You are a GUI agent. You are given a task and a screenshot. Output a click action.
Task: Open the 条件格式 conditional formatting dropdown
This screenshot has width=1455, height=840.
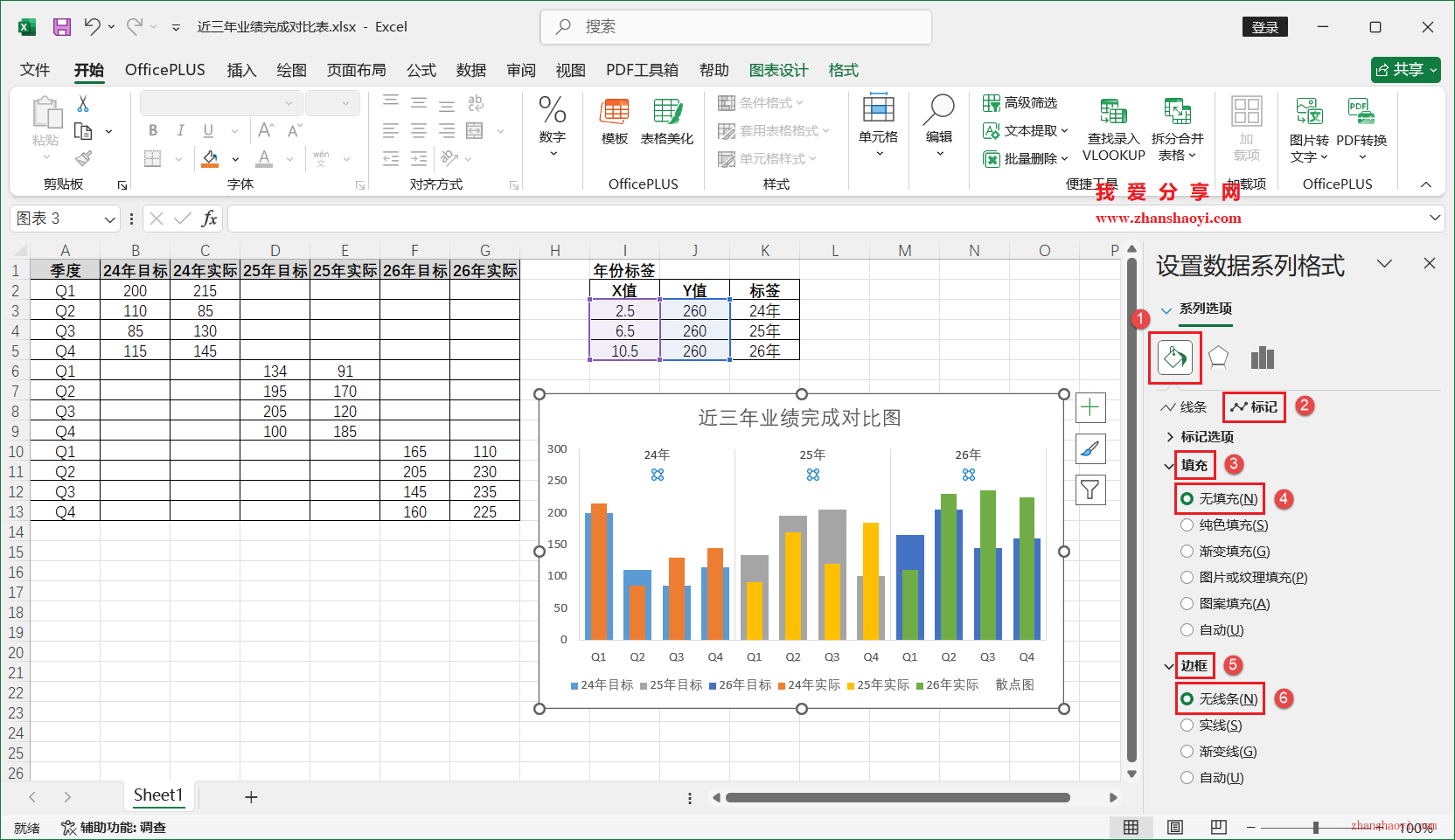[x=761, y=103]
